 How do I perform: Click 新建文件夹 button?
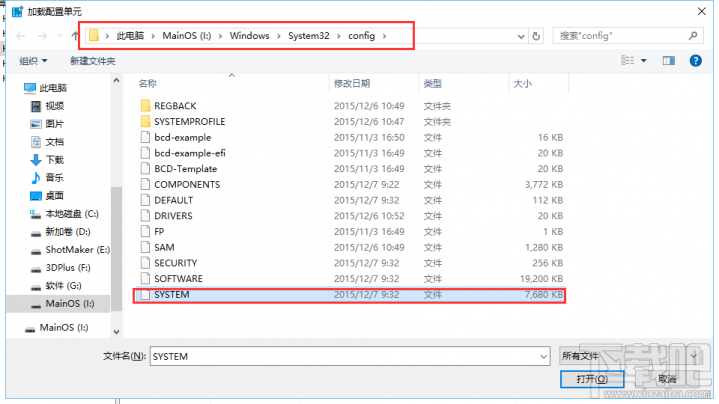(93, 61)
